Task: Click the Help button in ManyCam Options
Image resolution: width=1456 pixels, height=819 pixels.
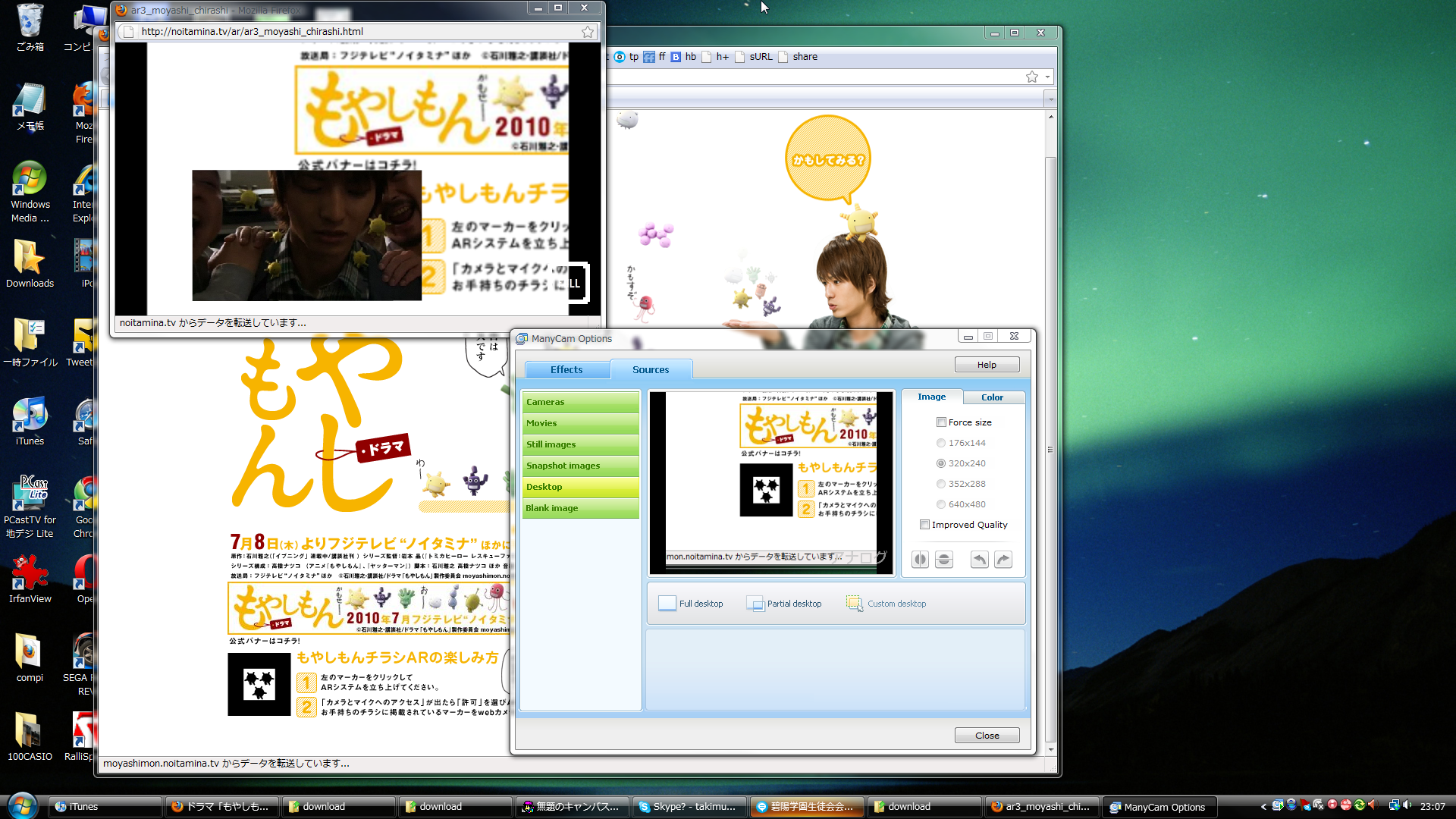Action: tap(987, 365)
